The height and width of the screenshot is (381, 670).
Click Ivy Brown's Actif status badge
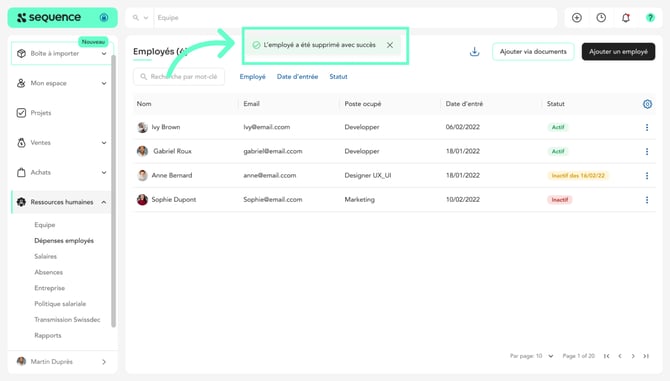[x=558, y=127]
